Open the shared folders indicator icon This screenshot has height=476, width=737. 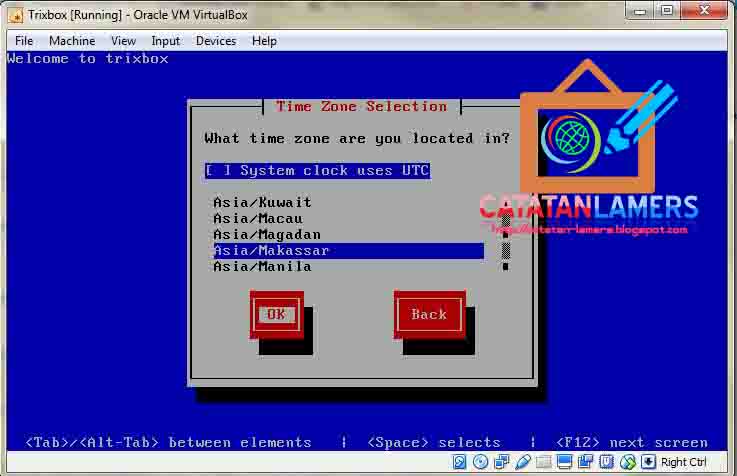click(x=544, y=462)
